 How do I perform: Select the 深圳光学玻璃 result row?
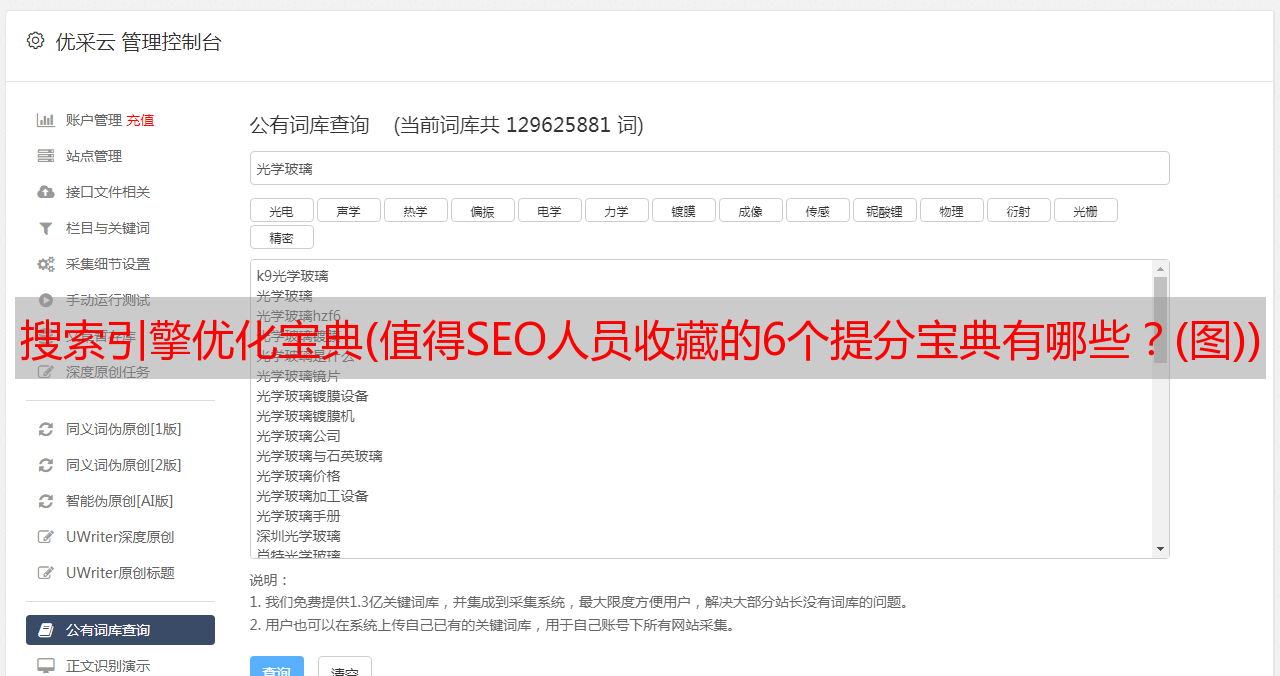[298, 536]
